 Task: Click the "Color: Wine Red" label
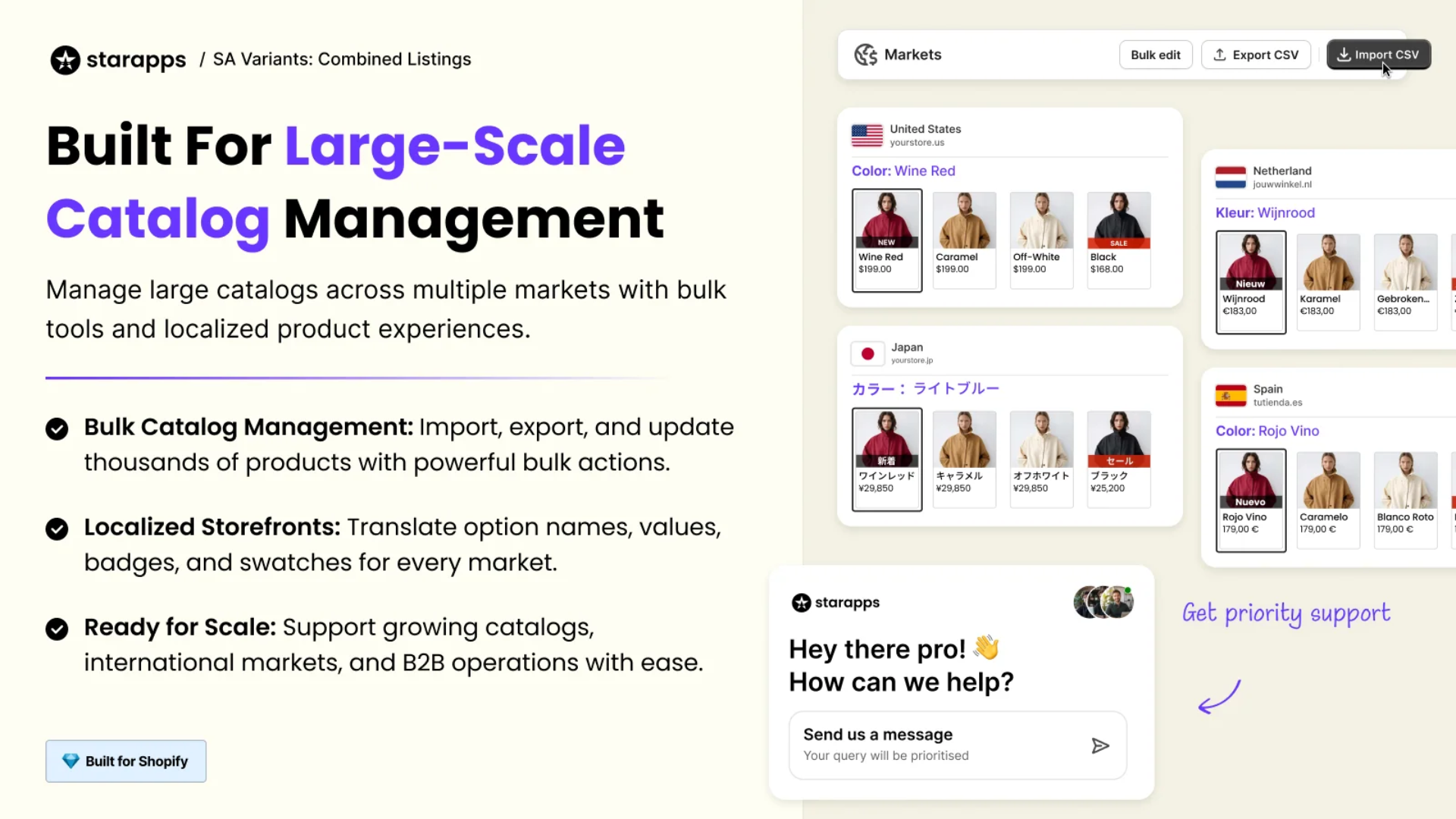[x=903, y=171]
